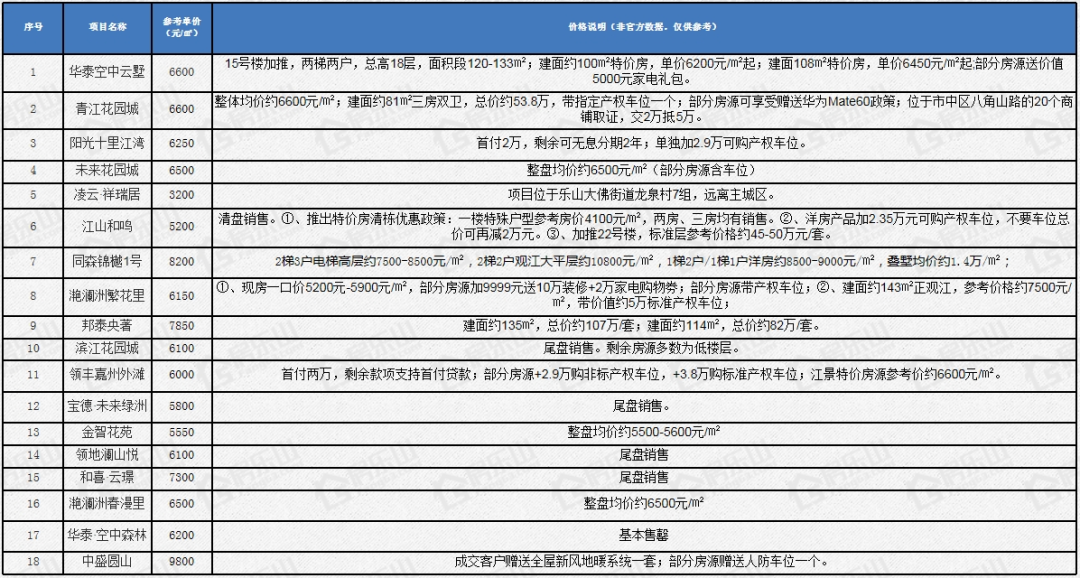1080x578 pixels.
Task: Click the note 整盘均价约6500元/㎡ (部分房源含车位)
Action: coord(644,170)
